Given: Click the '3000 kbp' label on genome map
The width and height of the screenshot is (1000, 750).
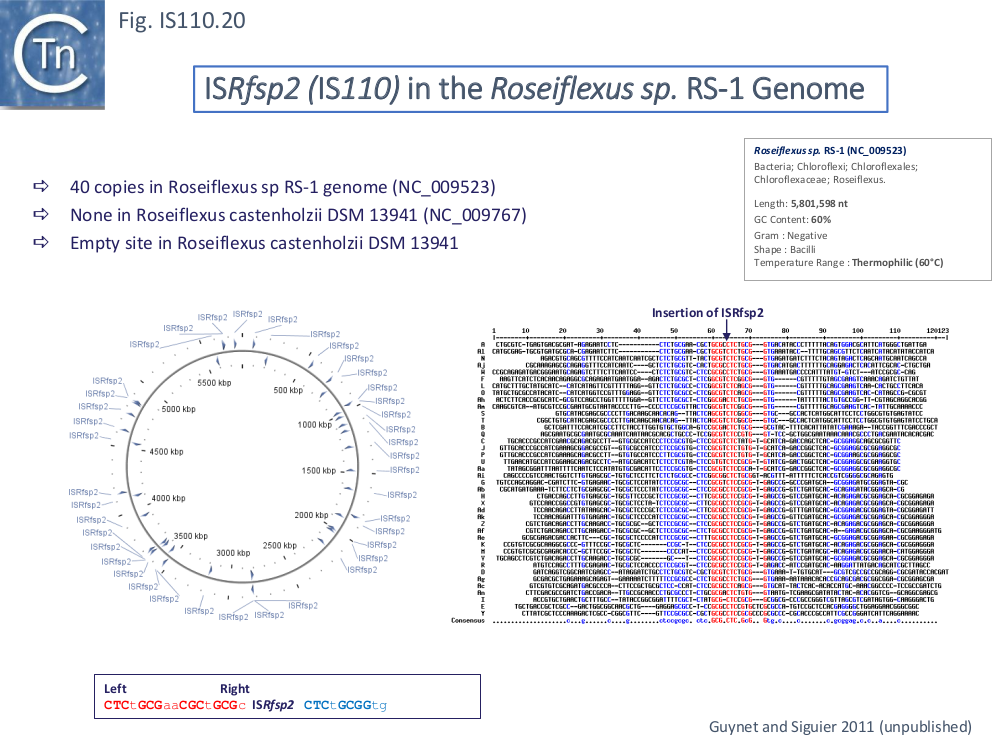Looking at the screenshot, I should click(x=233, y=552).
